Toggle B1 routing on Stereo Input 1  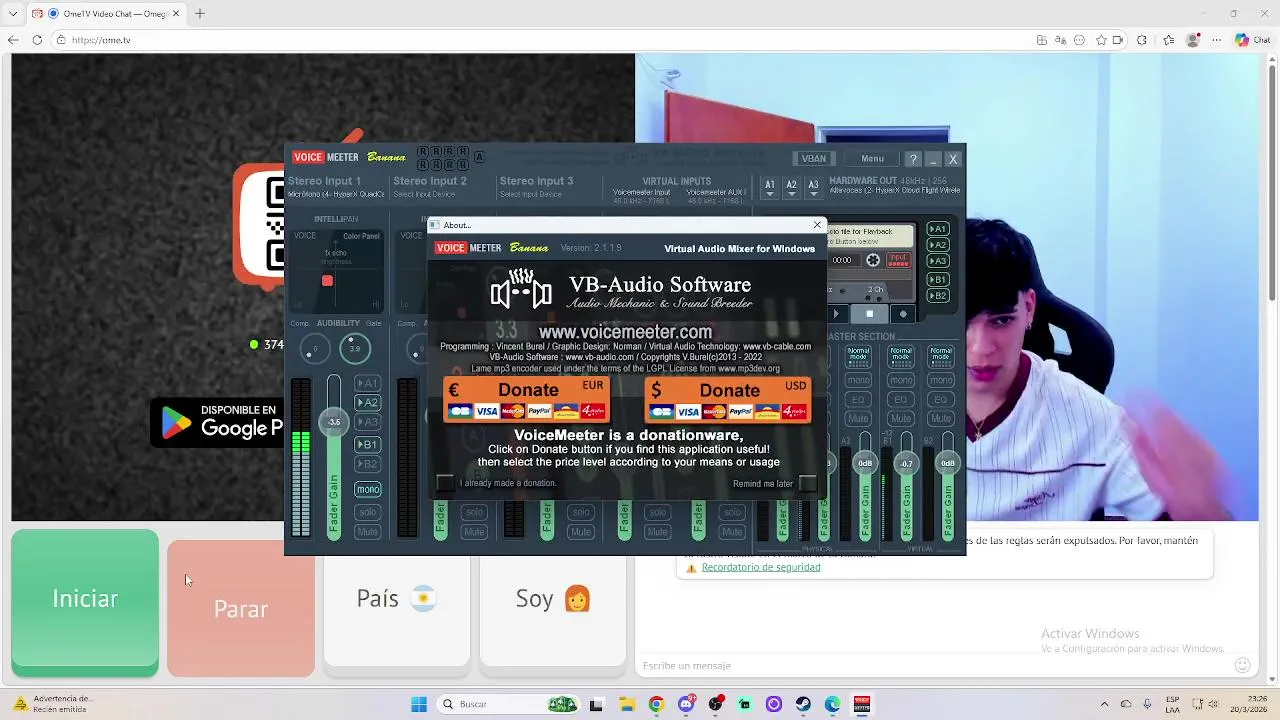click(x=368, y=444)
